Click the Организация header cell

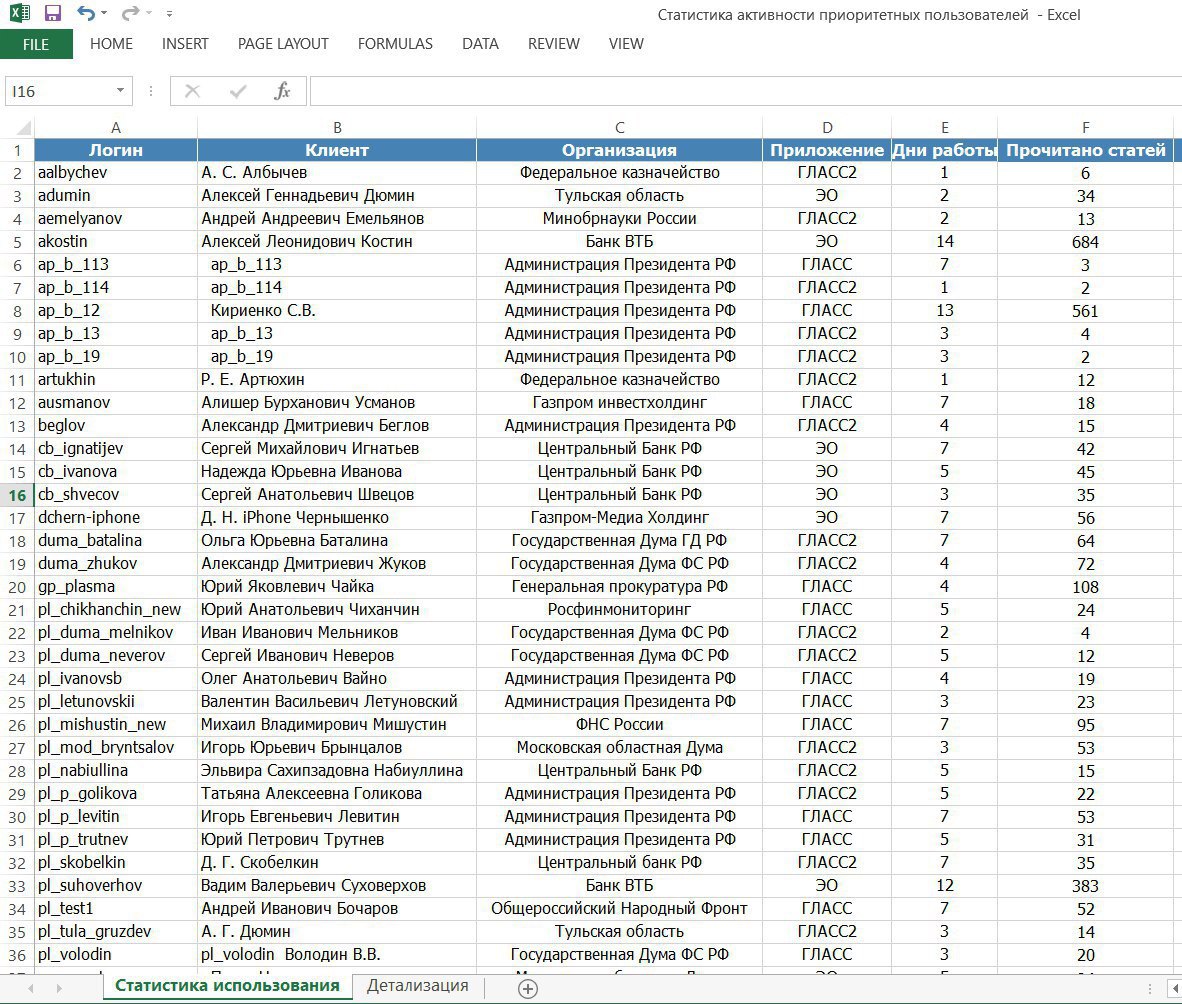[620, 150]
